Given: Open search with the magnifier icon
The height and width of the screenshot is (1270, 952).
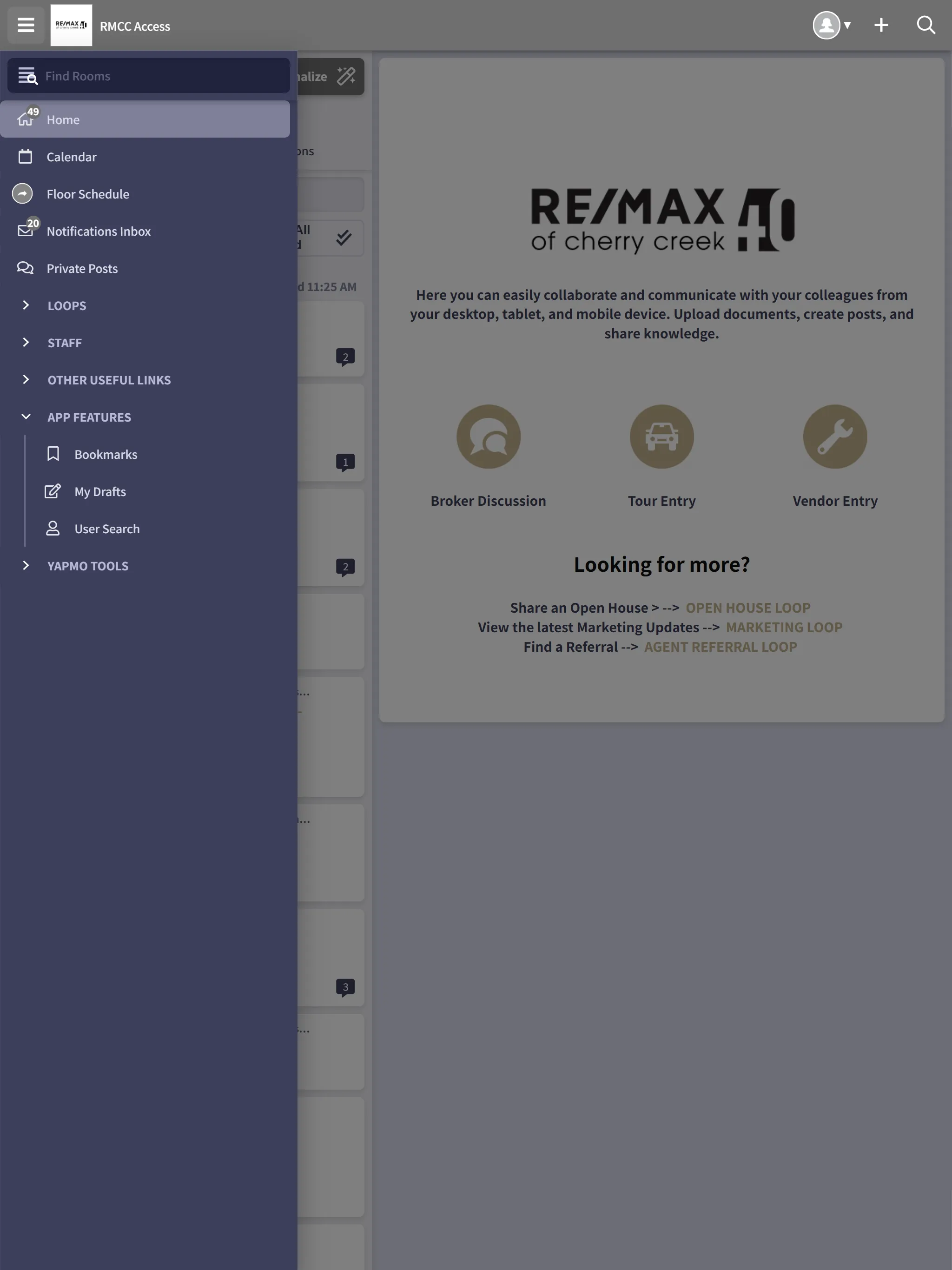Looking at the screenshot, I should click(926, 25).
